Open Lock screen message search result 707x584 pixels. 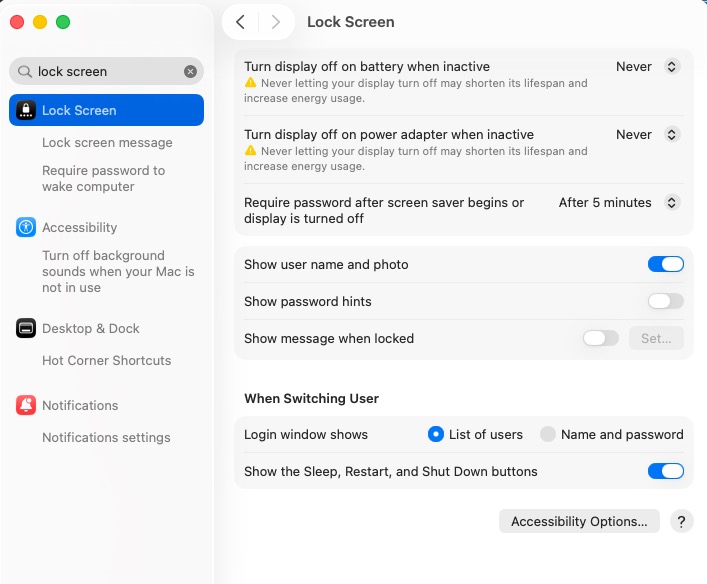click(107, 143)
